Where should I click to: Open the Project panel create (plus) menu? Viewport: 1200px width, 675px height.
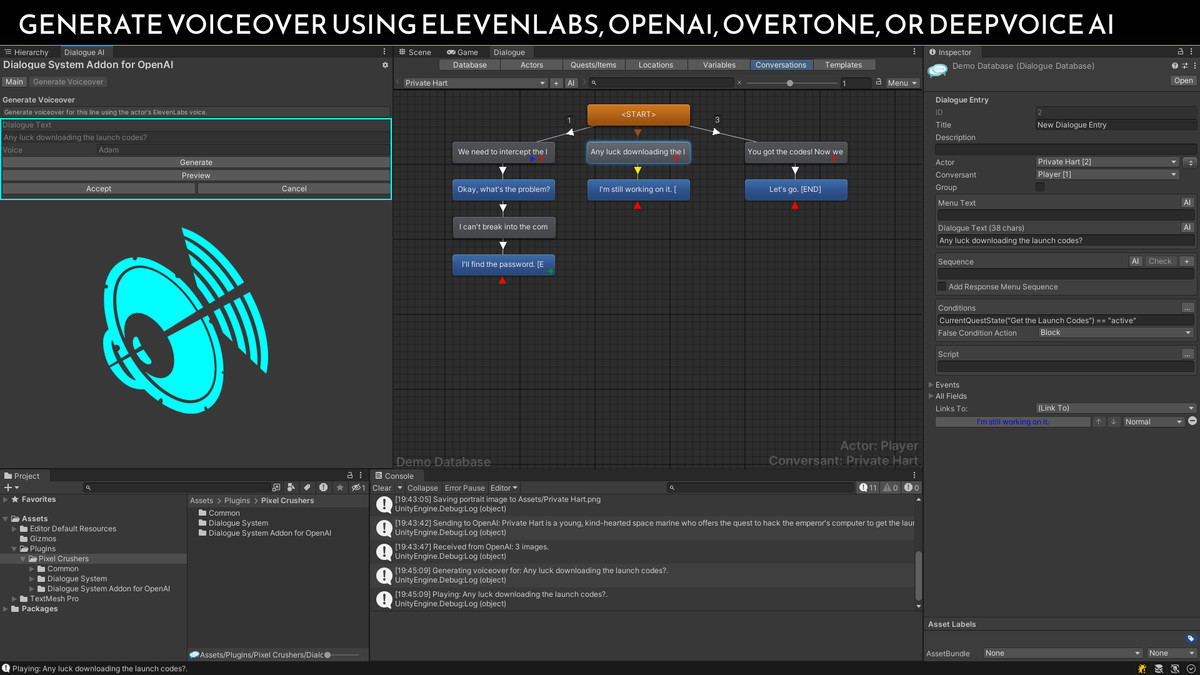[x=10, y=488]
